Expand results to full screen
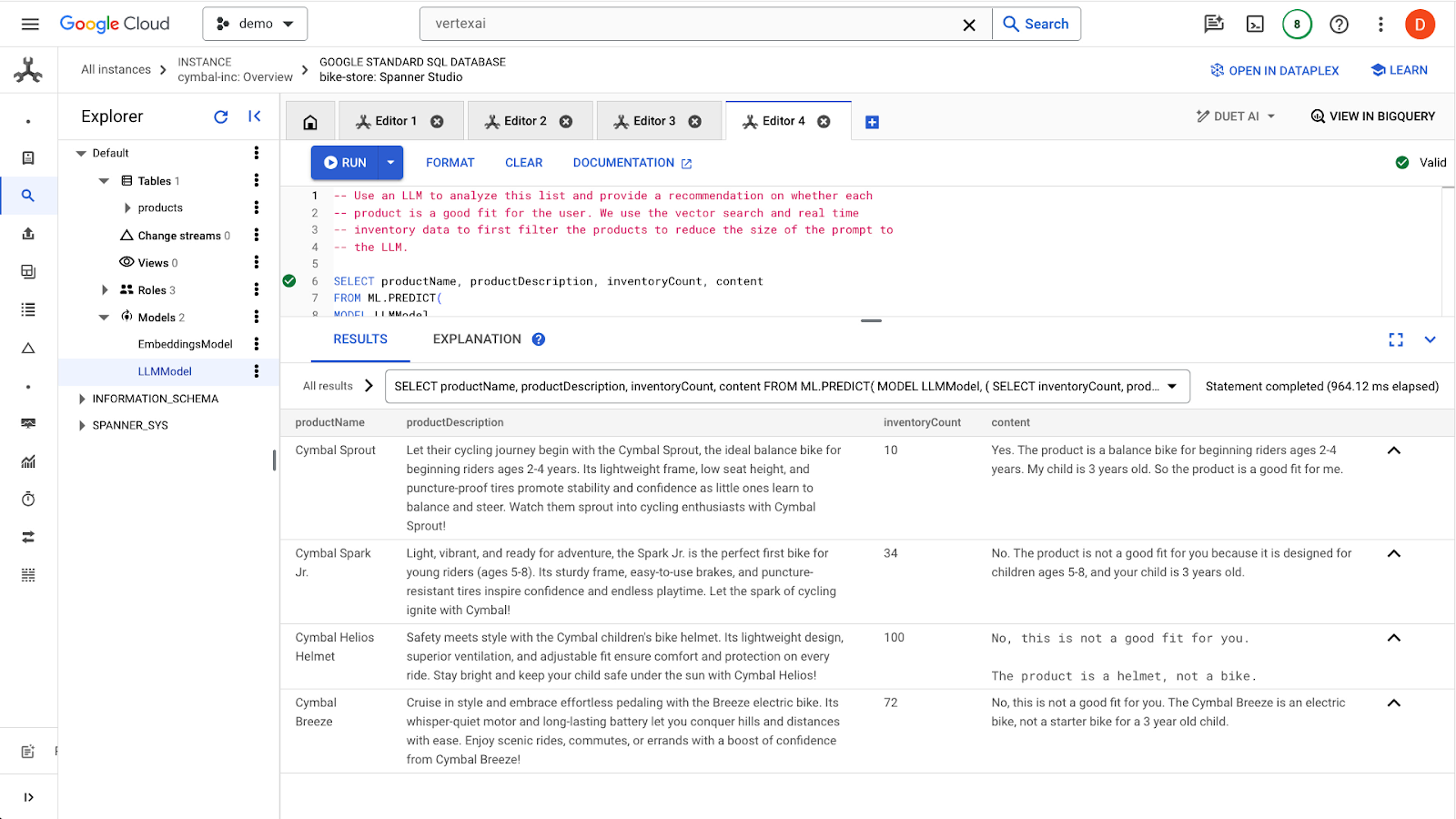 click(1396, 339)
